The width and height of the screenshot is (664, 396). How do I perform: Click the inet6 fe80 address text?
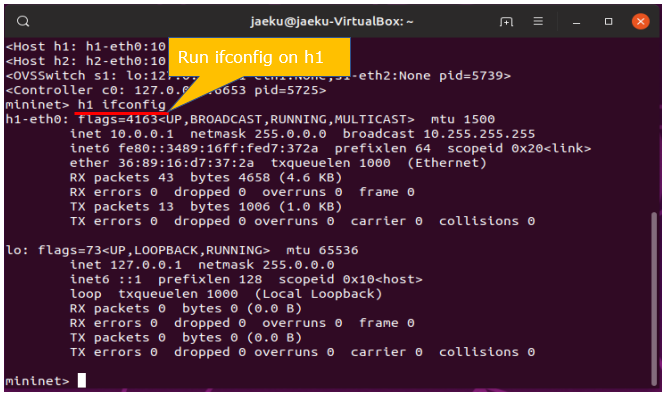pyautogui.click(x=194, y=148)
